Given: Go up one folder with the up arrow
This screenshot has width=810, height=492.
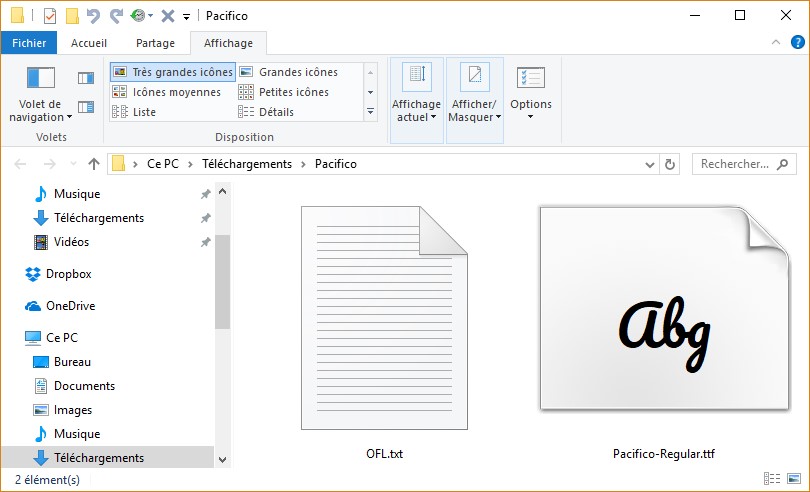Looking at the screenshot, I should tap(94, 164).
